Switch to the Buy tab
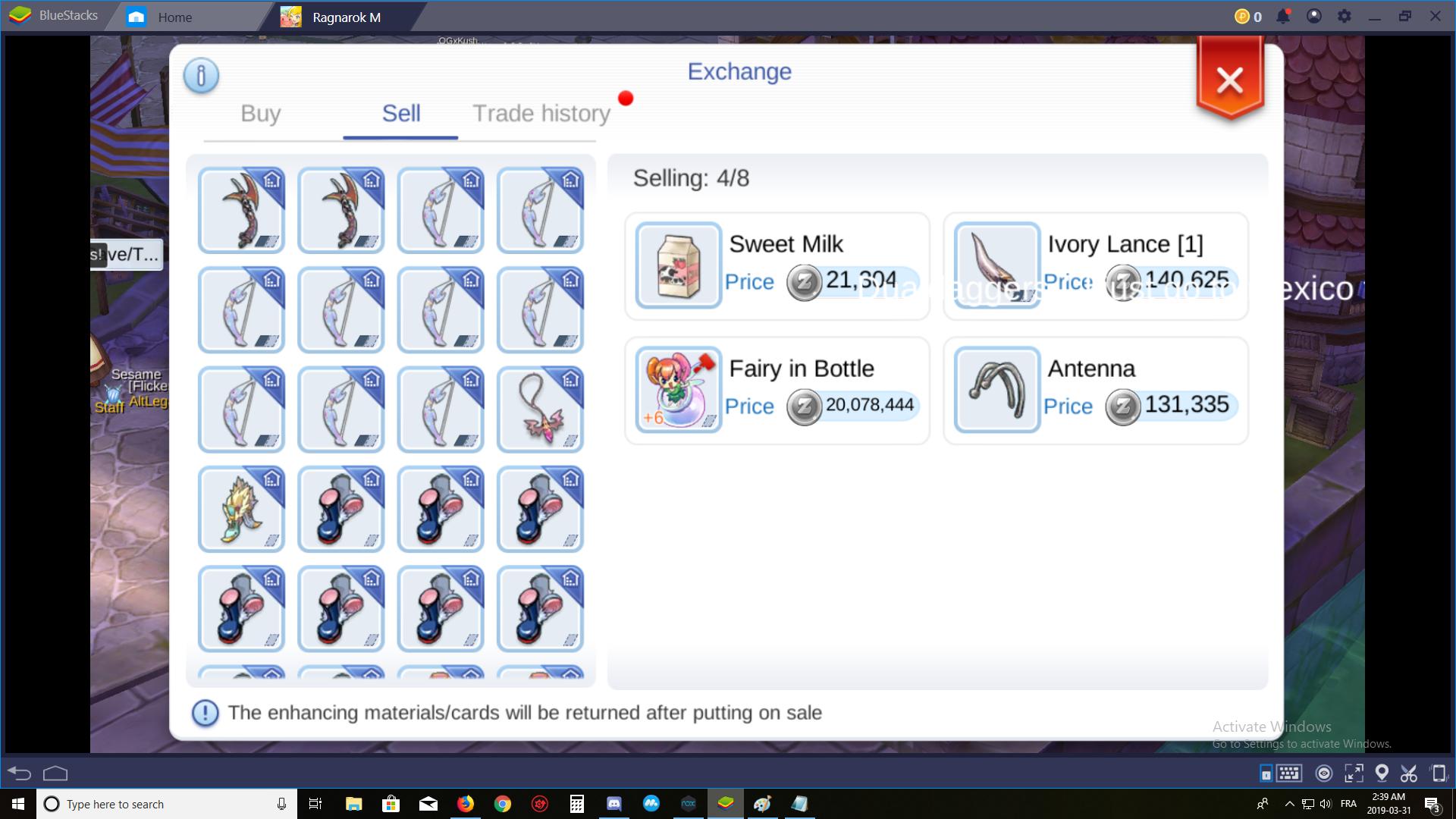 261,113
